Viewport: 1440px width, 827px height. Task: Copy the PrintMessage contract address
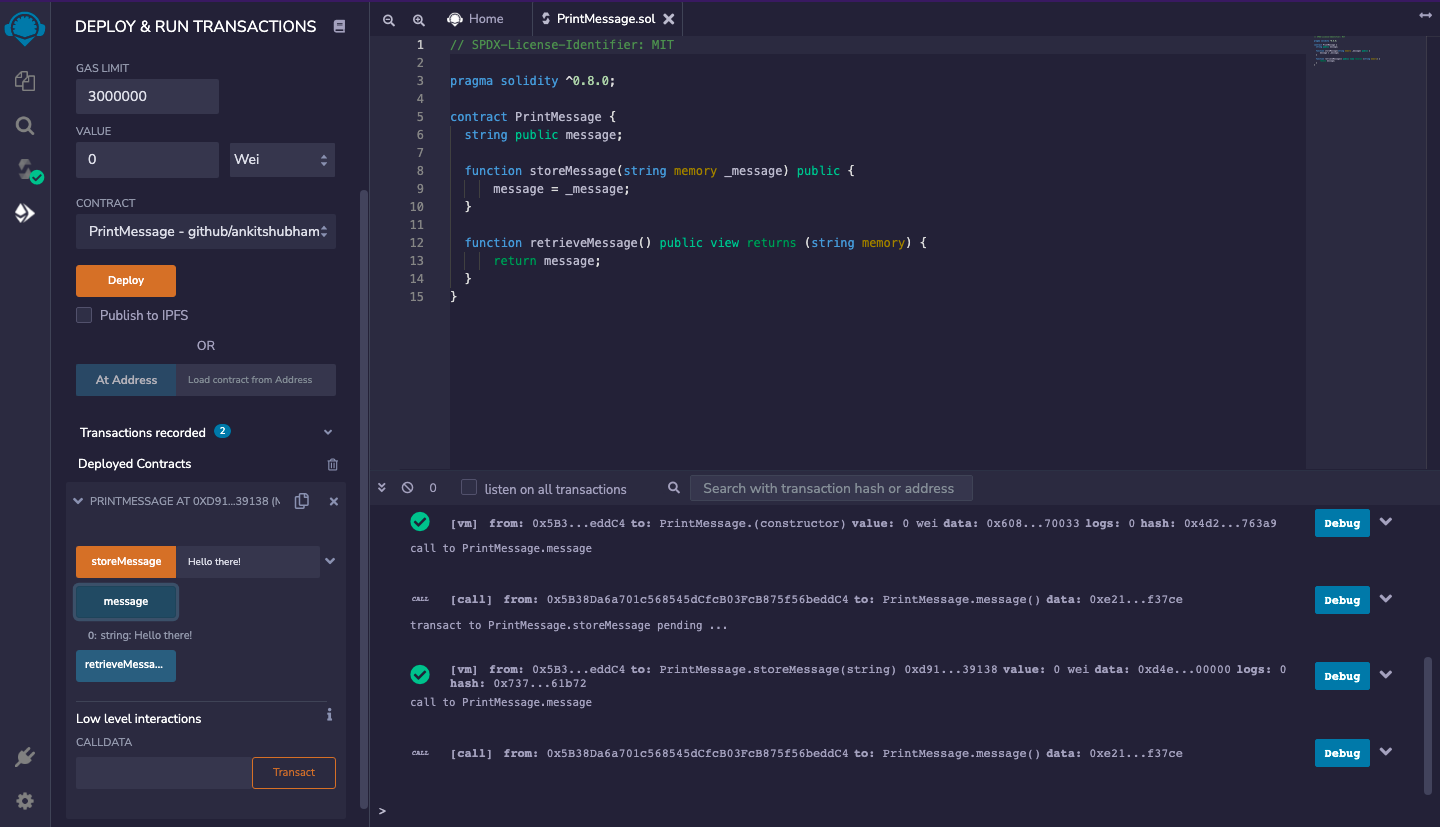[302, 501]
